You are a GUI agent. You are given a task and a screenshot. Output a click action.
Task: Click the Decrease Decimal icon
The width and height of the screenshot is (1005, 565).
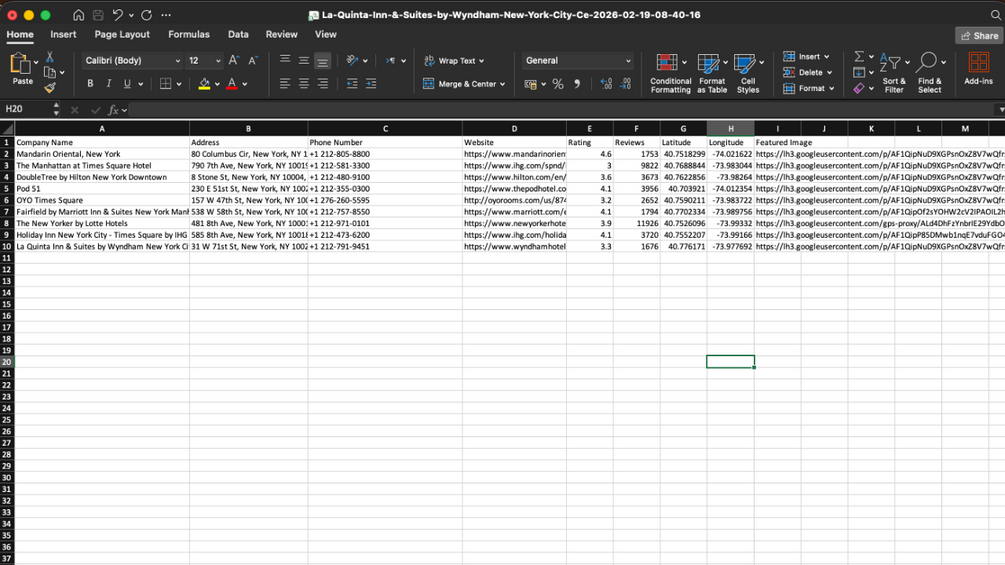pyautogui.click(x=626, y=84)
